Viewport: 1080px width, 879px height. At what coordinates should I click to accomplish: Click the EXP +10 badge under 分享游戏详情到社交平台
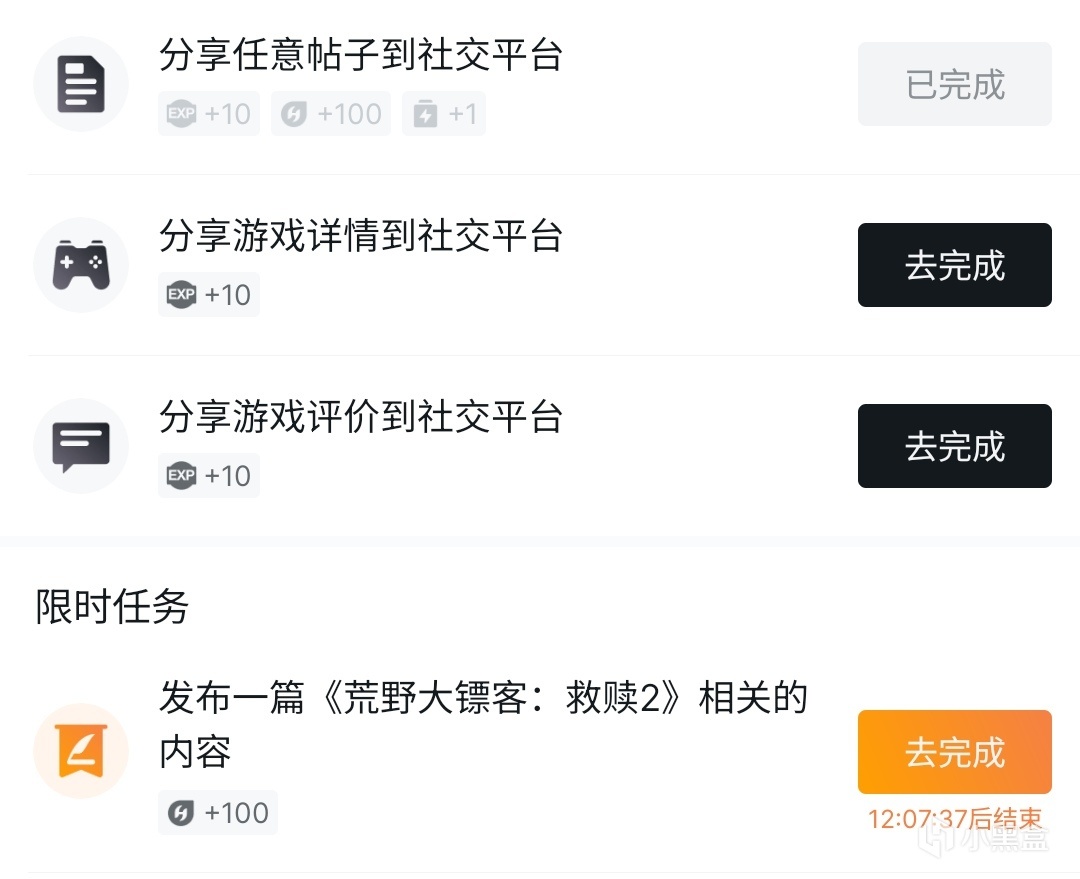pyautogui.click(x=209, y=295)
